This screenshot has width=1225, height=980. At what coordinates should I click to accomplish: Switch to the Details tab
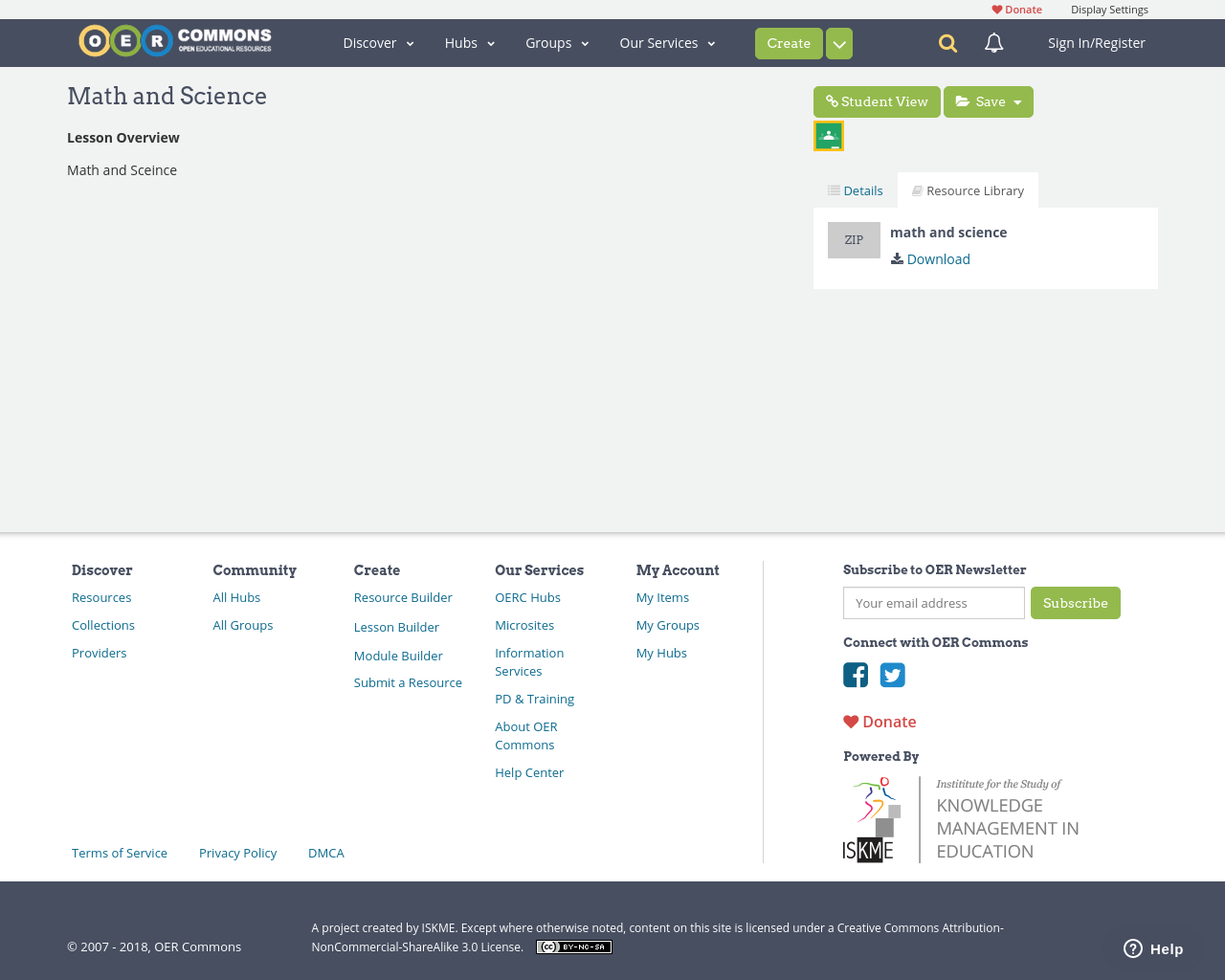coord(854,189)
